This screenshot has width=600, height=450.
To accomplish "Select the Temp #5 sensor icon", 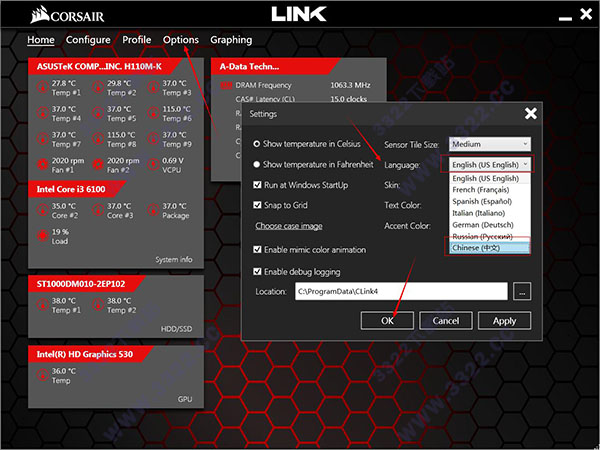I will [x=98, y=113].
